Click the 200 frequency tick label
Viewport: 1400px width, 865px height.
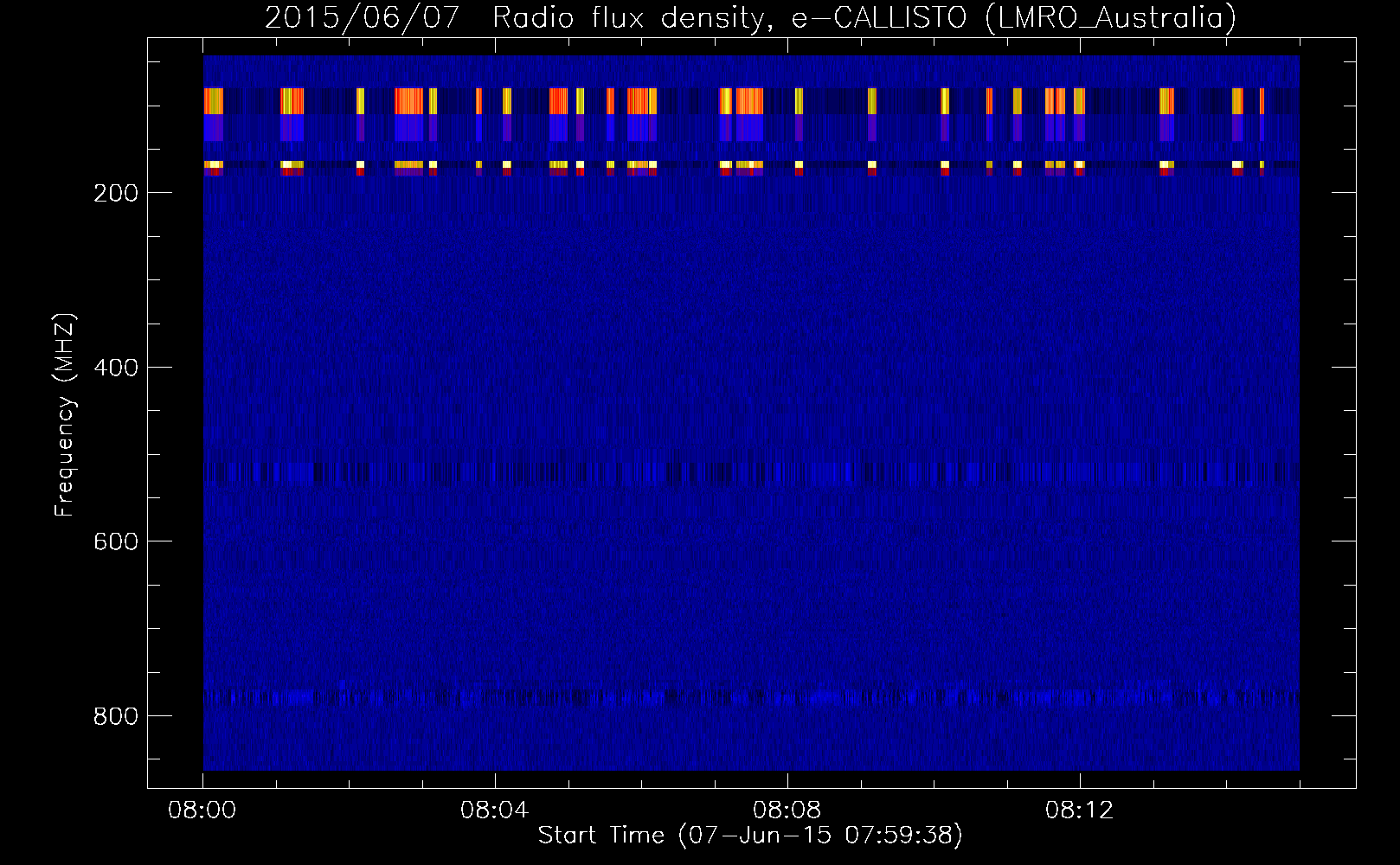pyautogui.click(x=115, y=193)
